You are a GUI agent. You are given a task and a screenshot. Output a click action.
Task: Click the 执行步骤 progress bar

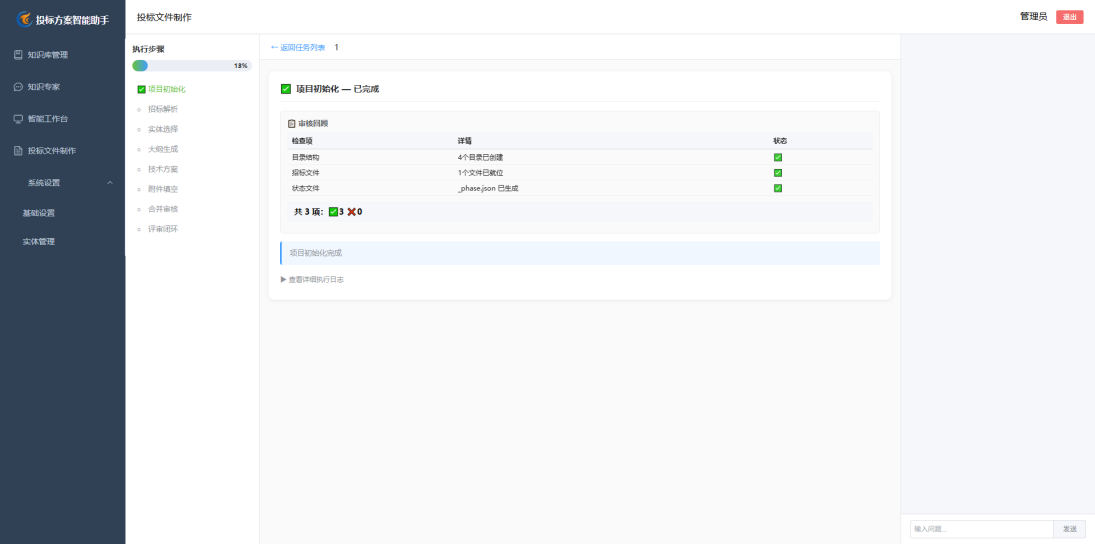tap(192, 66)
